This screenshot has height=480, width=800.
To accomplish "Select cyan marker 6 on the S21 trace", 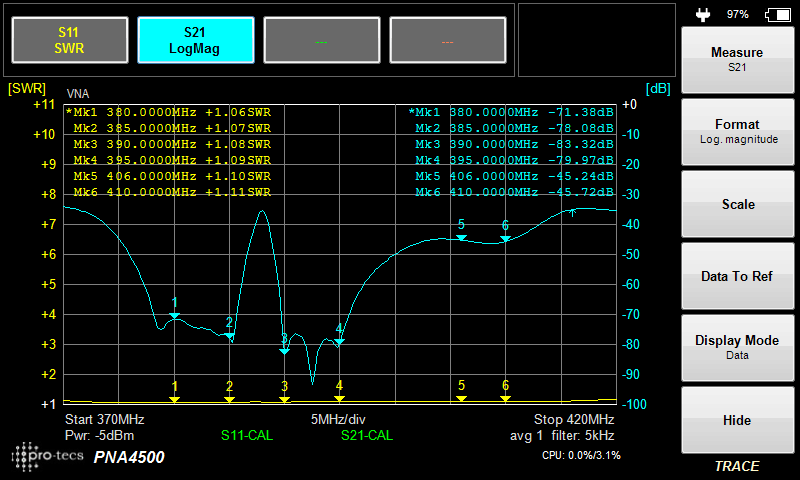I will pos(505,233).
